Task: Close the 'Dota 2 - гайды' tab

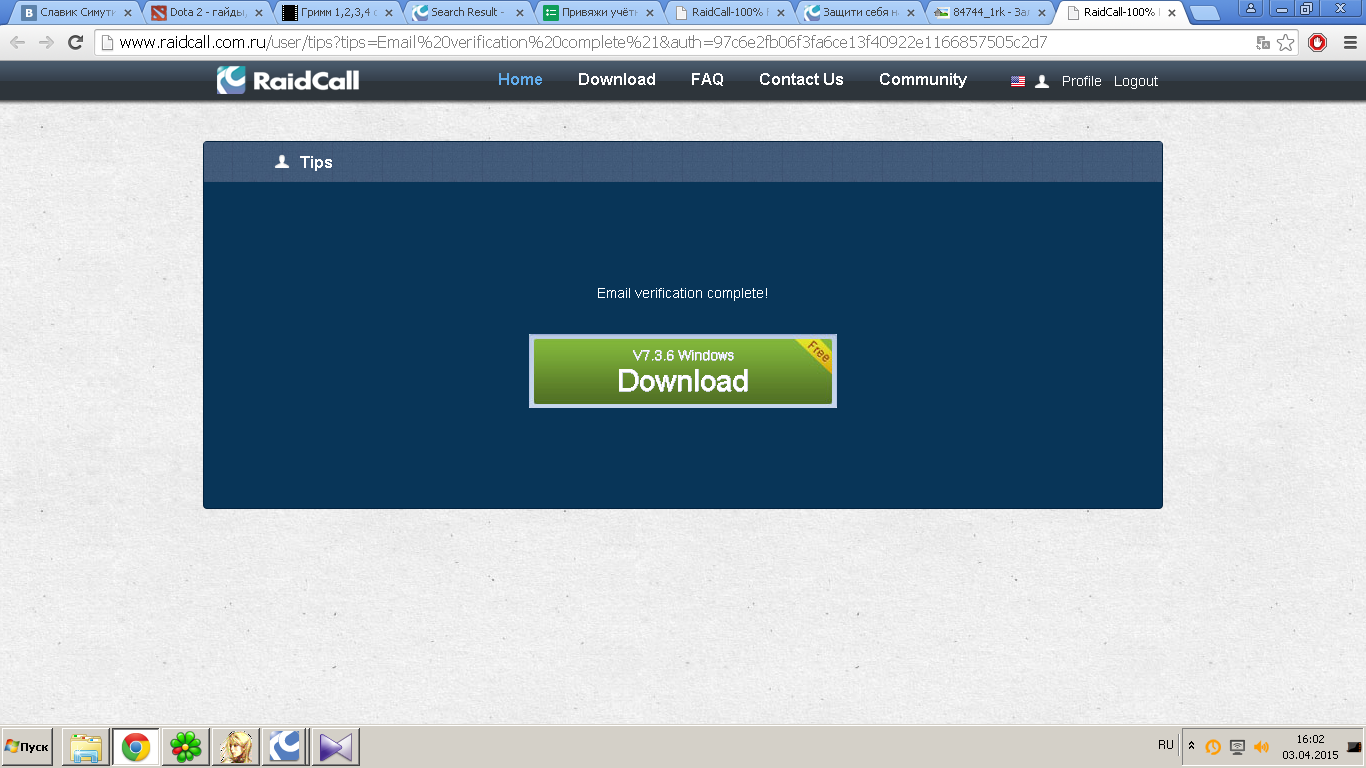Action: point(259,13)
